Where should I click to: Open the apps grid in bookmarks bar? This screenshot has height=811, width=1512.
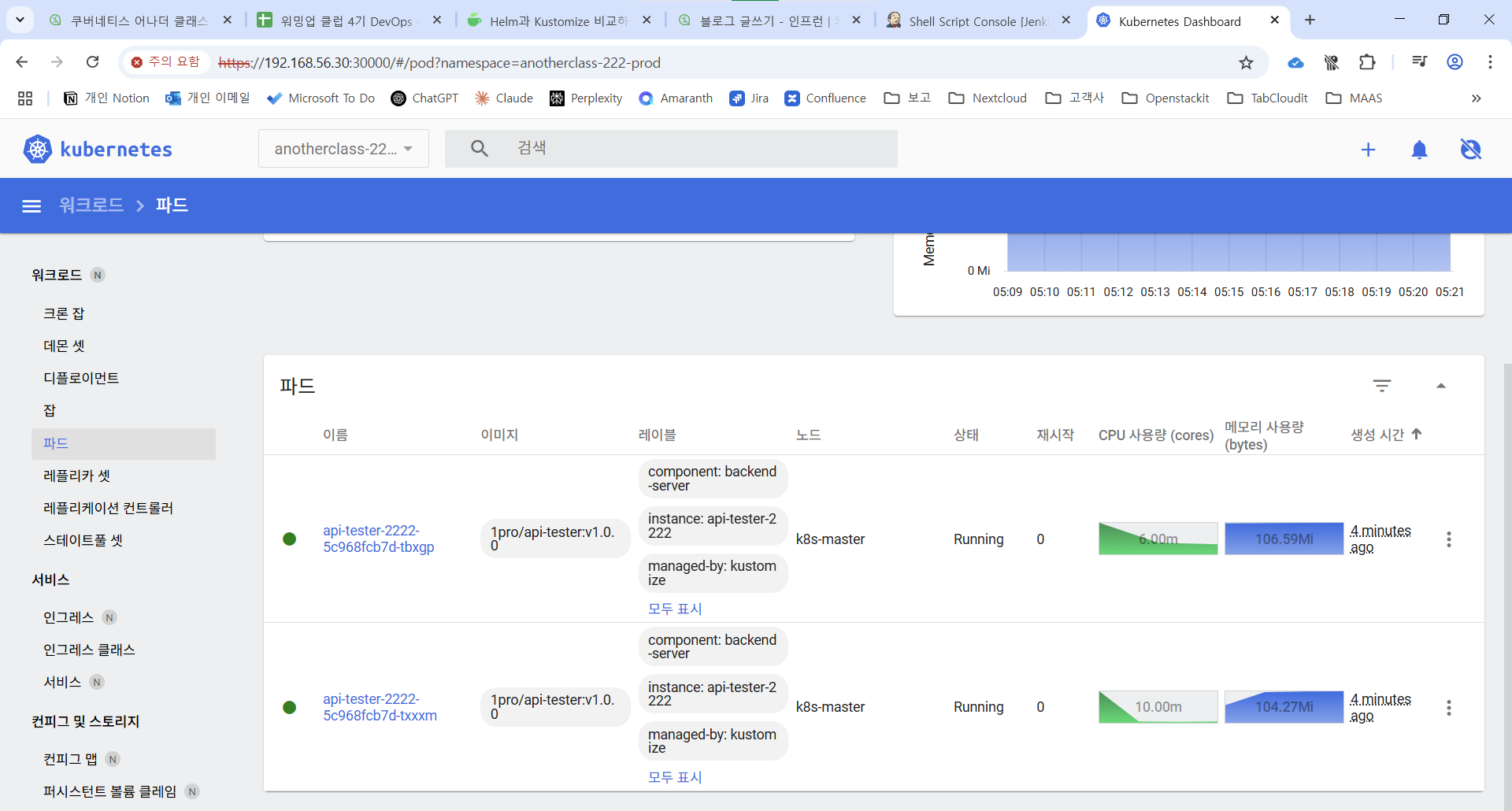pos(25,98)
